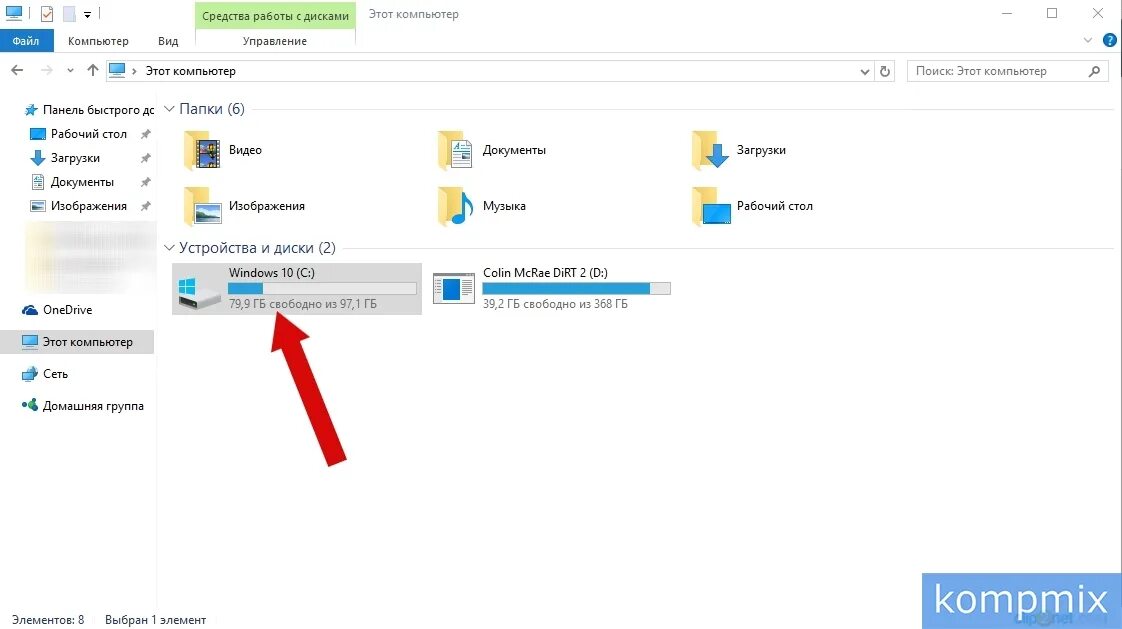Click the computer icon in the title bar
This screenshot has height=629, width=1122.
[x=14, y=13]
